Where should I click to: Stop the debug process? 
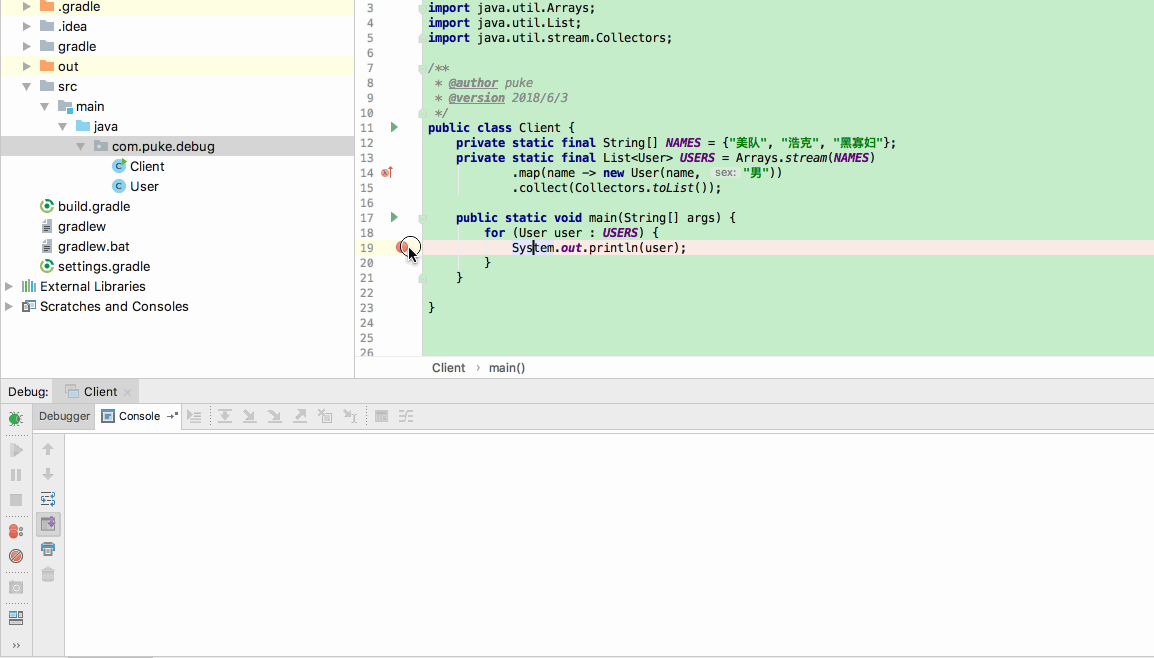(x=15, y=497)
